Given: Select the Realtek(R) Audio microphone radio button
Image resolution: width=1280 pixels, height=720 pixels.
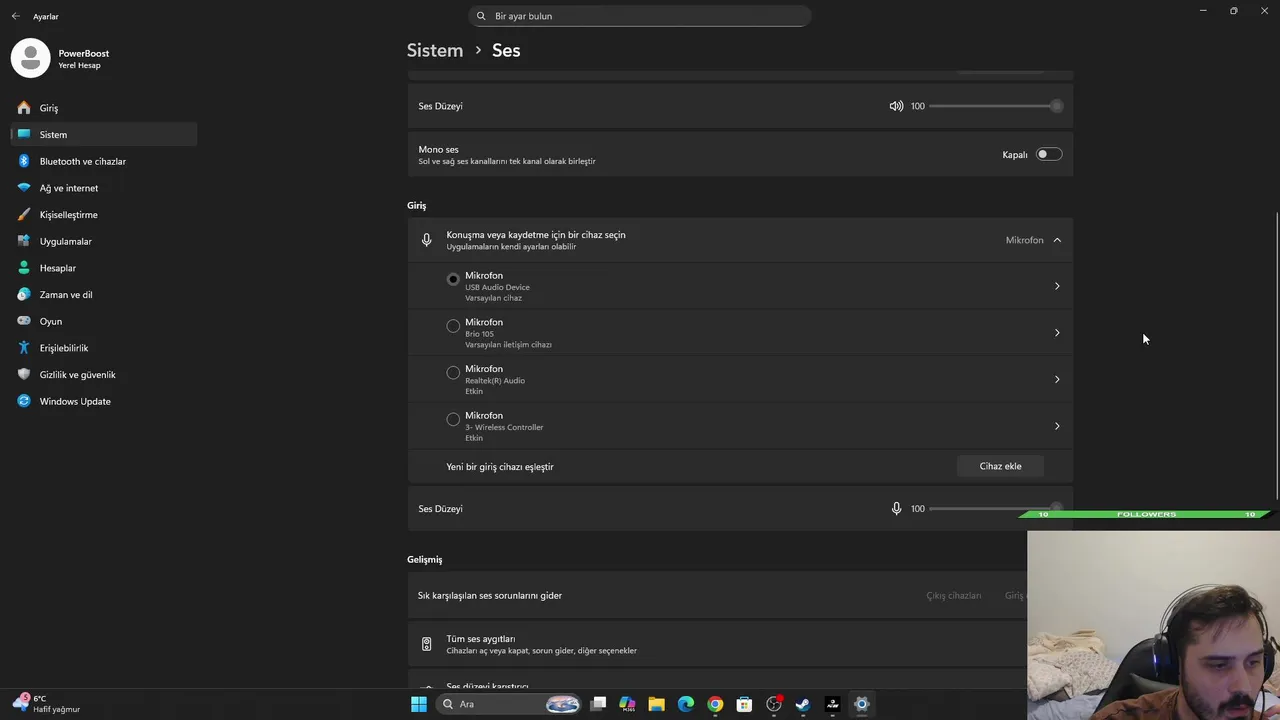Looking at the screenshot, I should (x=453, y=372).
